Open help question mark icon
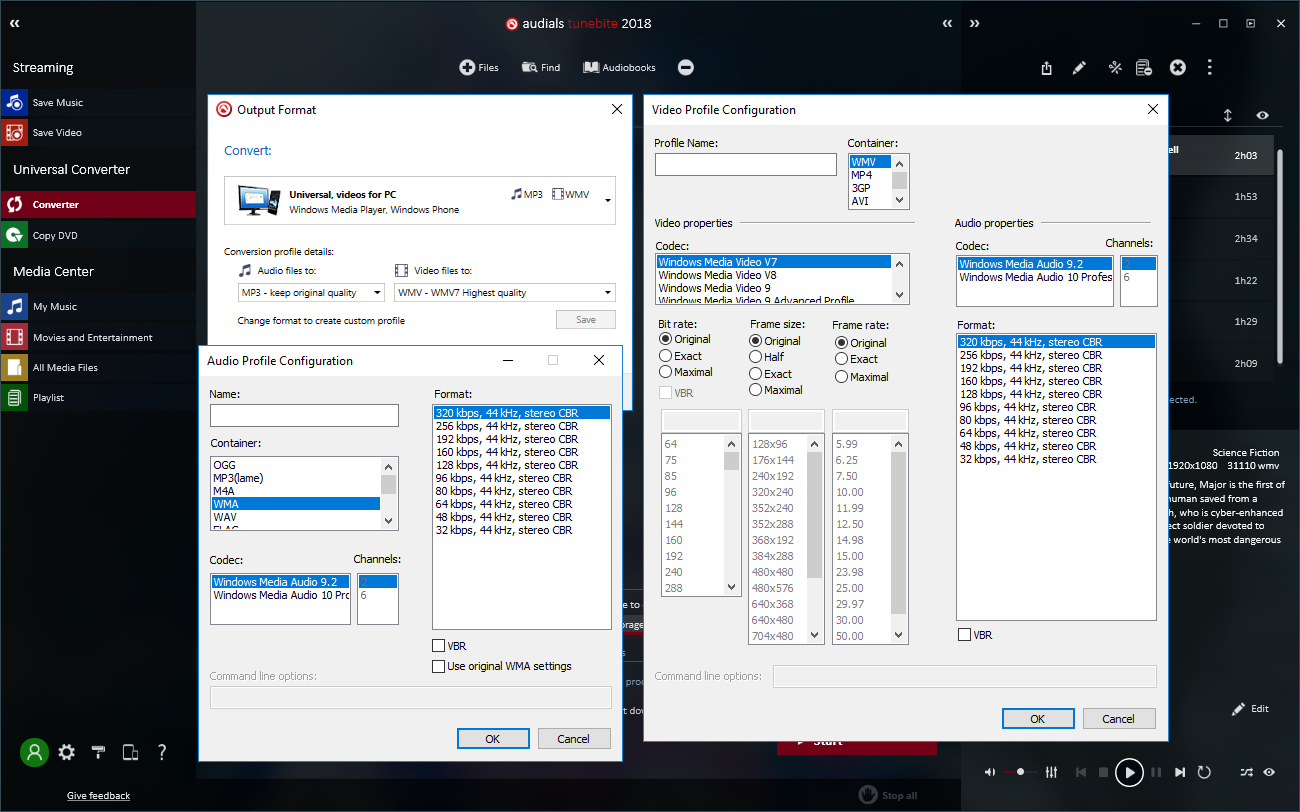The image size is (1300, 812). pyautogui.click(x=162, y=752)
